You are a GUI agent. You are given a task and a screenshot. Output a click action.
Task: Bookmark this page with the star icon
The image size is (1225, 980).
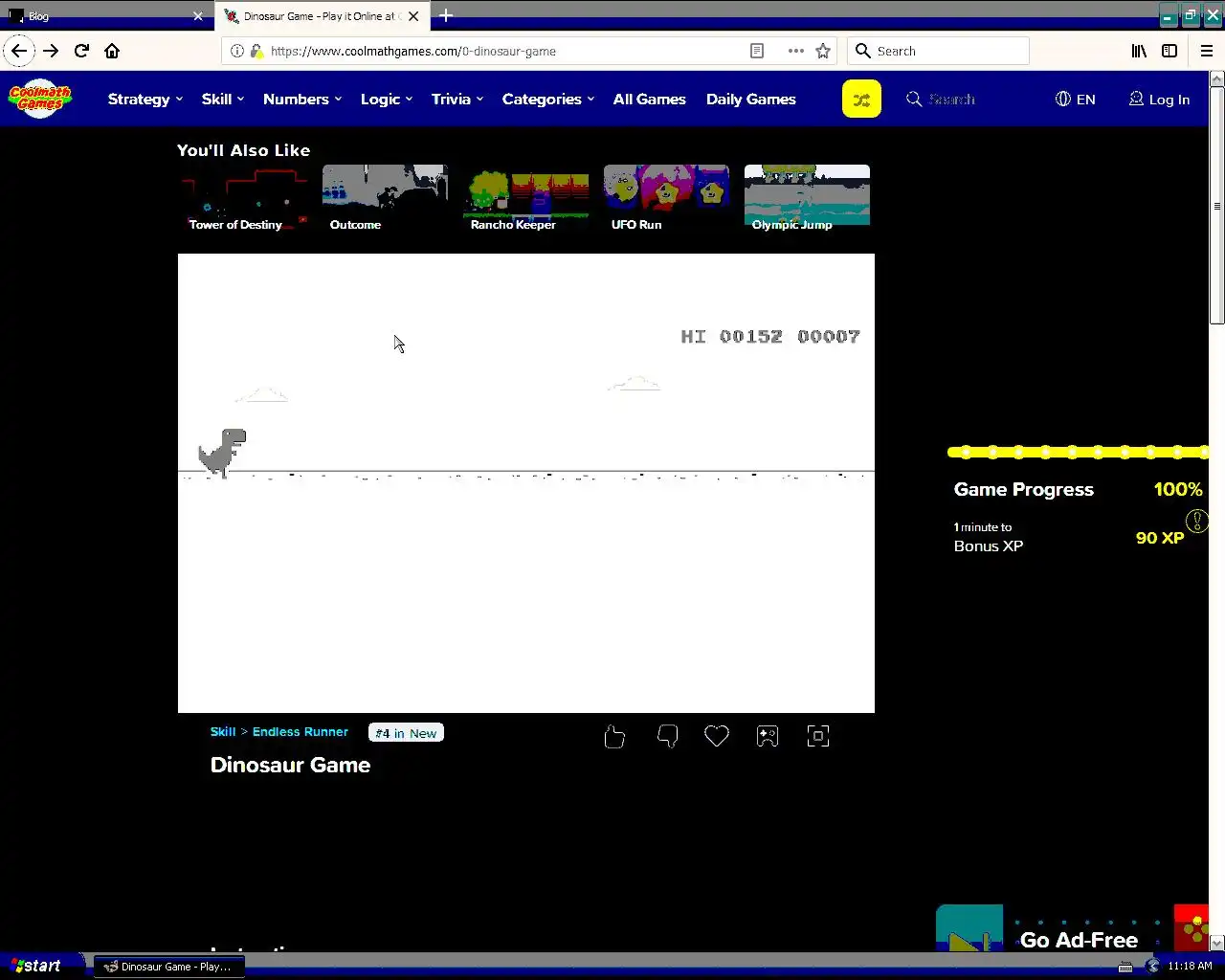[823, 51]
